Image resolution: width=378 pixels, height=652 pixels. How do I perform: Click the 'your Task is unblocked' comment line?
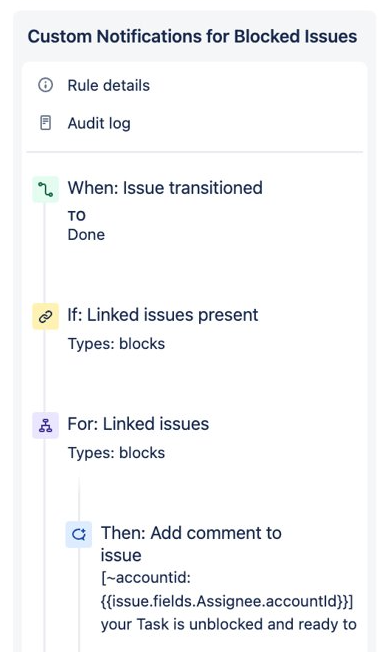click(228, 624)
